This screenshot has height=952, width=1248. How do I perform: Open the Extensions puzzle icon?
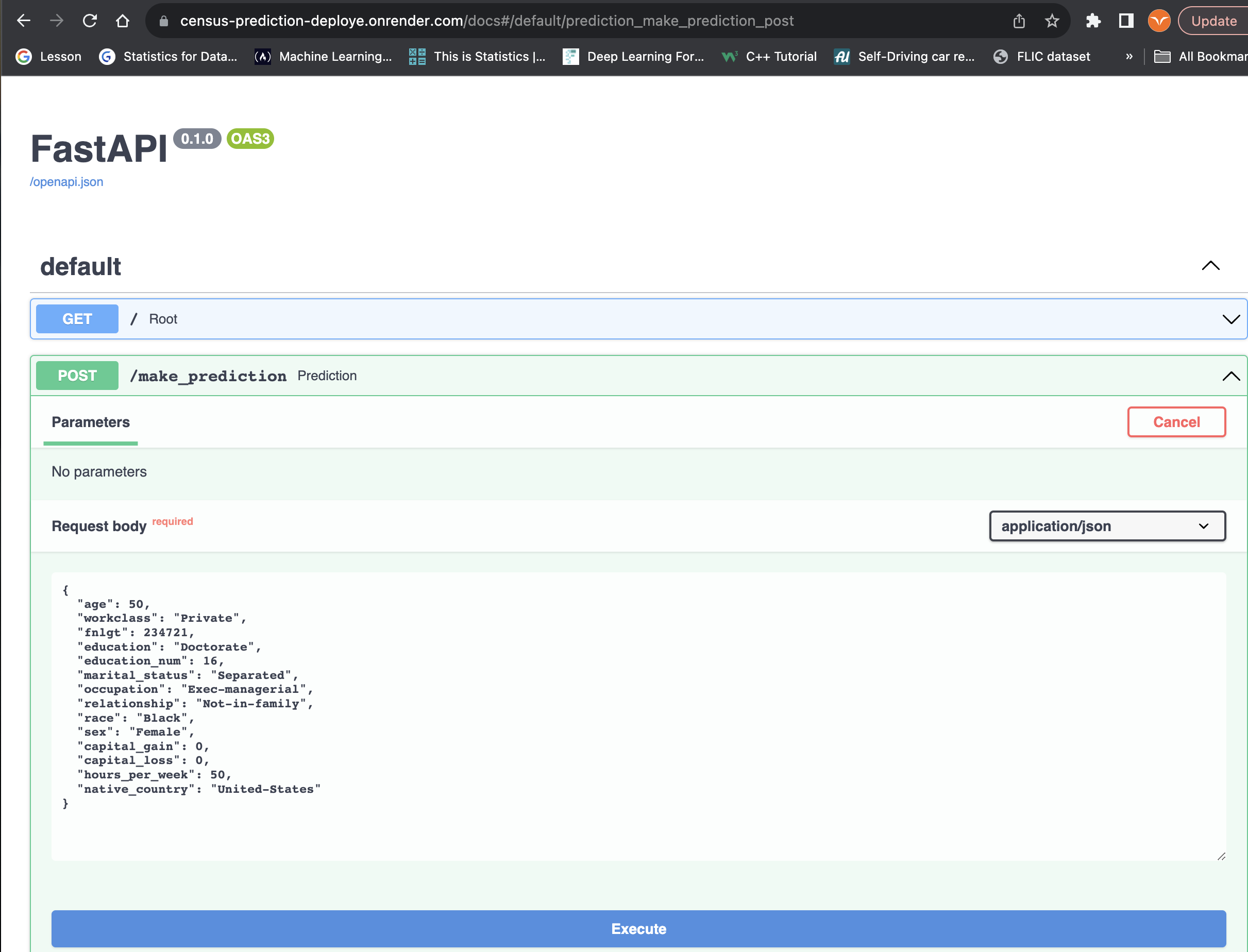pyautogui.click(x=1093, y=21)
